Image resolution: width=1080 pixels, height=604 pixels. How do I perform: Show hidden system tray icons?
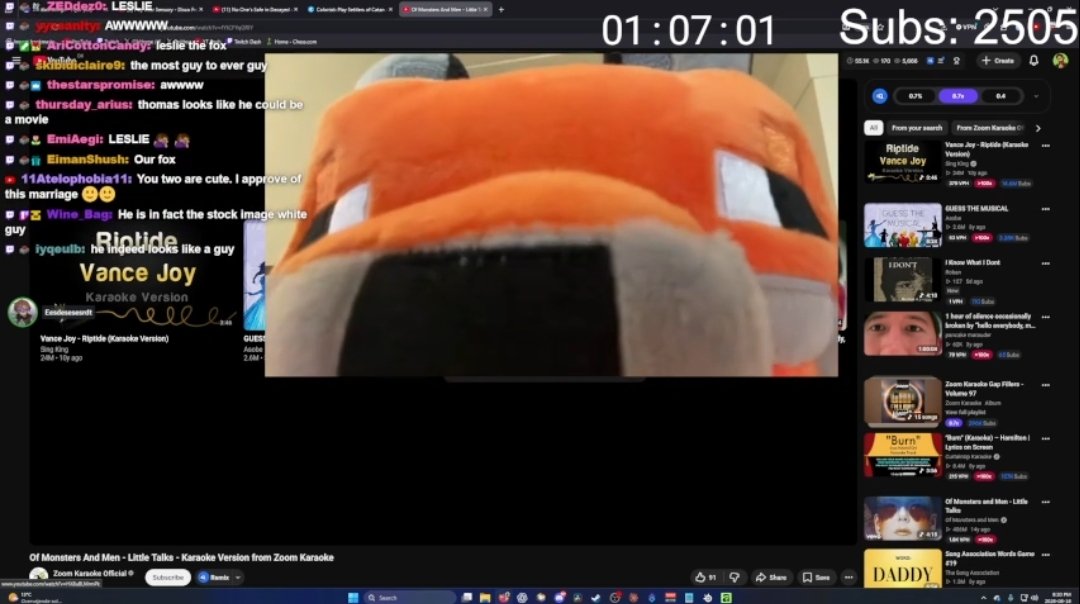pyautogui.click(x=983, y=598)
